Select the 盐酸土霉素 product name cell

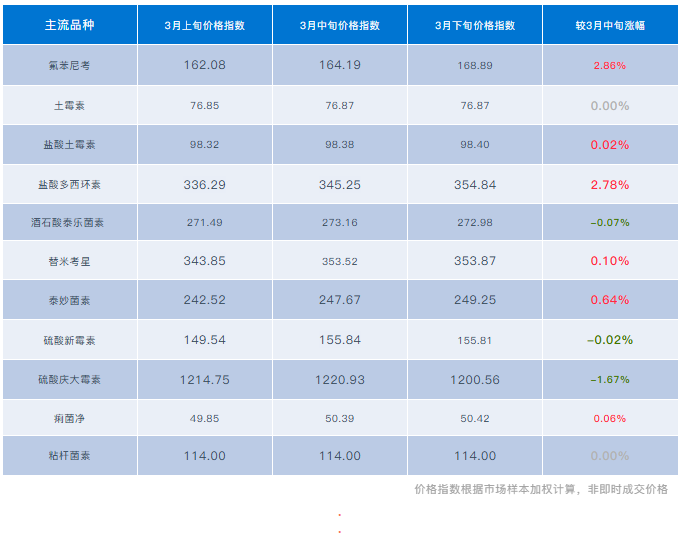tap(68, 144)
